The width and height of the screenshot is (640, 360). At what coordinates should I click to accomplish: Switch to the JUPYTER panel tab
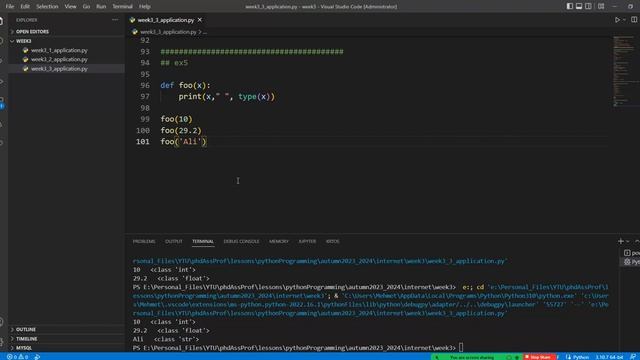tap(307, 241)
